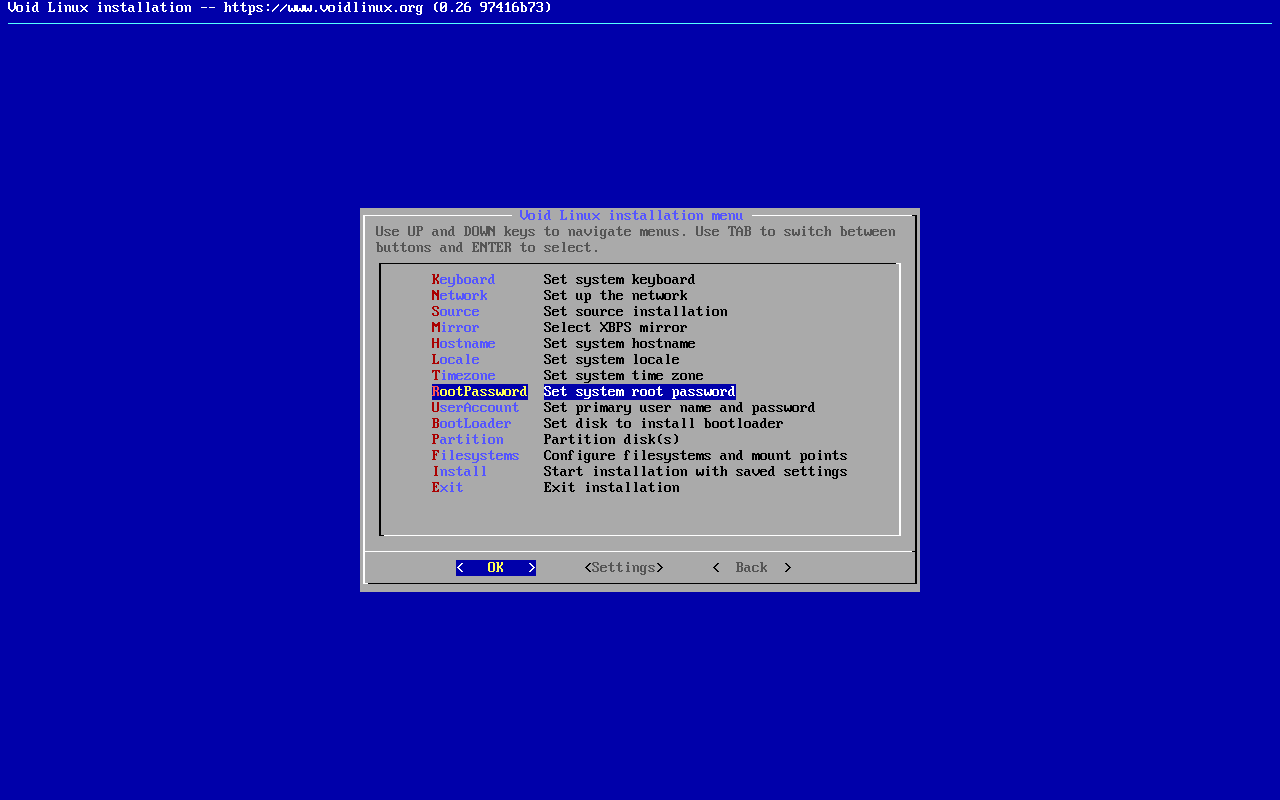Image resolution: width=1280 pixels, height=800 pixels.
Task: Click 'Set system root password' description
Action: pyautogui.click(x=640, y=392)
